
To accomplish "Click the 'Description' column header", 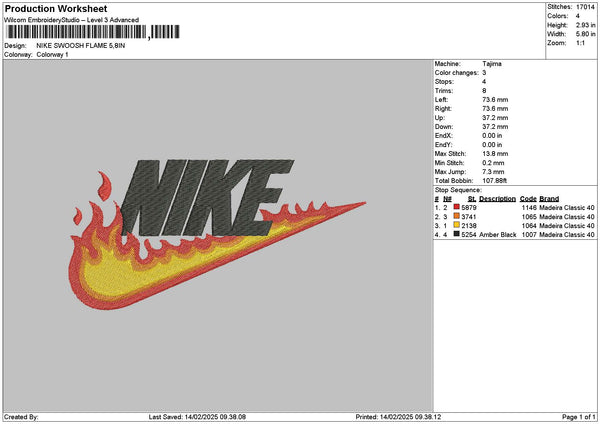I will pyautogui.click(x=497, y=199).
